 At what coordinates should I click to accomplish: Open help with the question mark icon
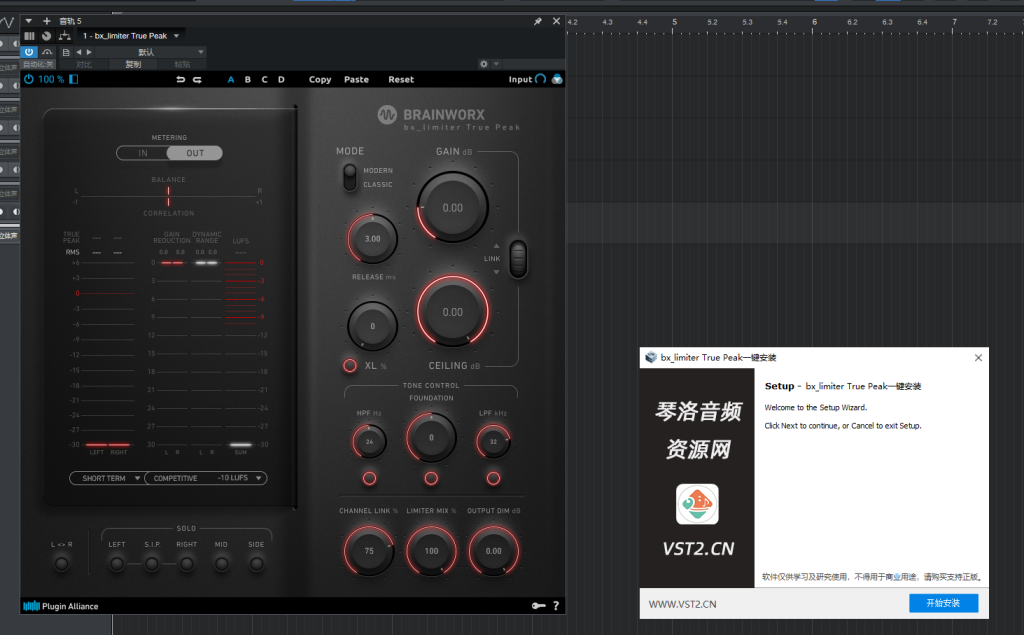[556, 606]
